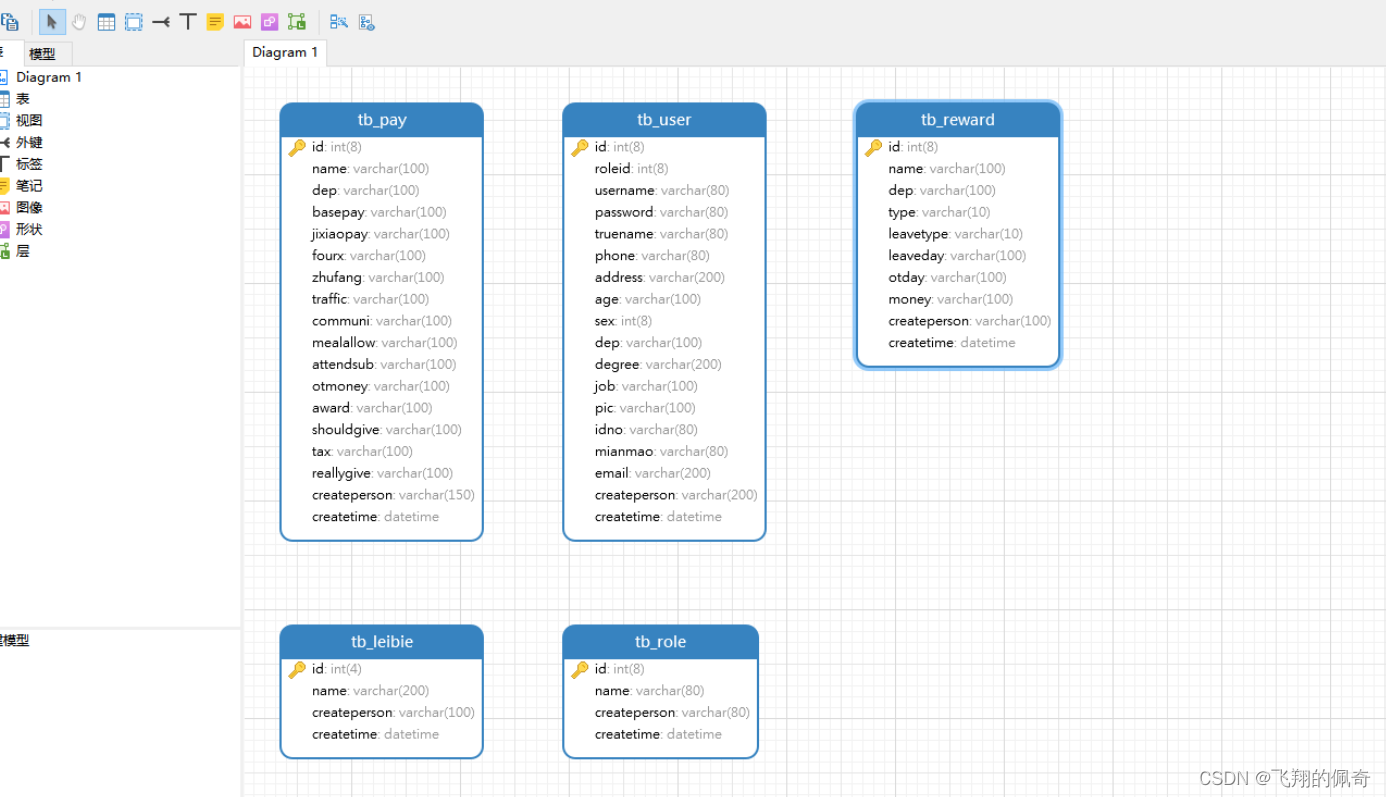Select the yellow note tool
This screenshot has width=1386, height=797.
215,21
